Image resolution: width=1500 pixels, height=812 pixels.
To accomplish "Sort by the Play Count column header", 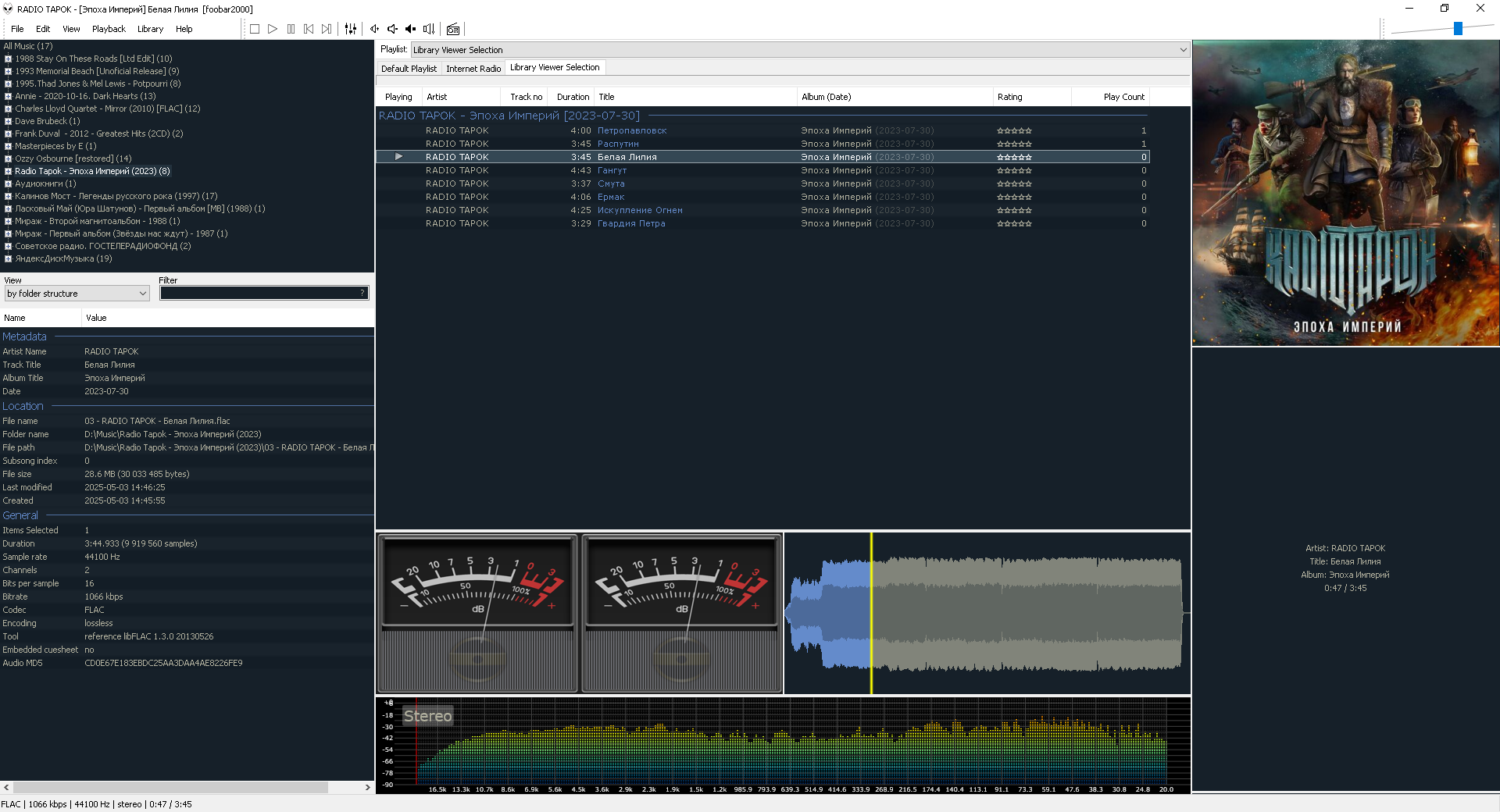I will coord(1110,97).
